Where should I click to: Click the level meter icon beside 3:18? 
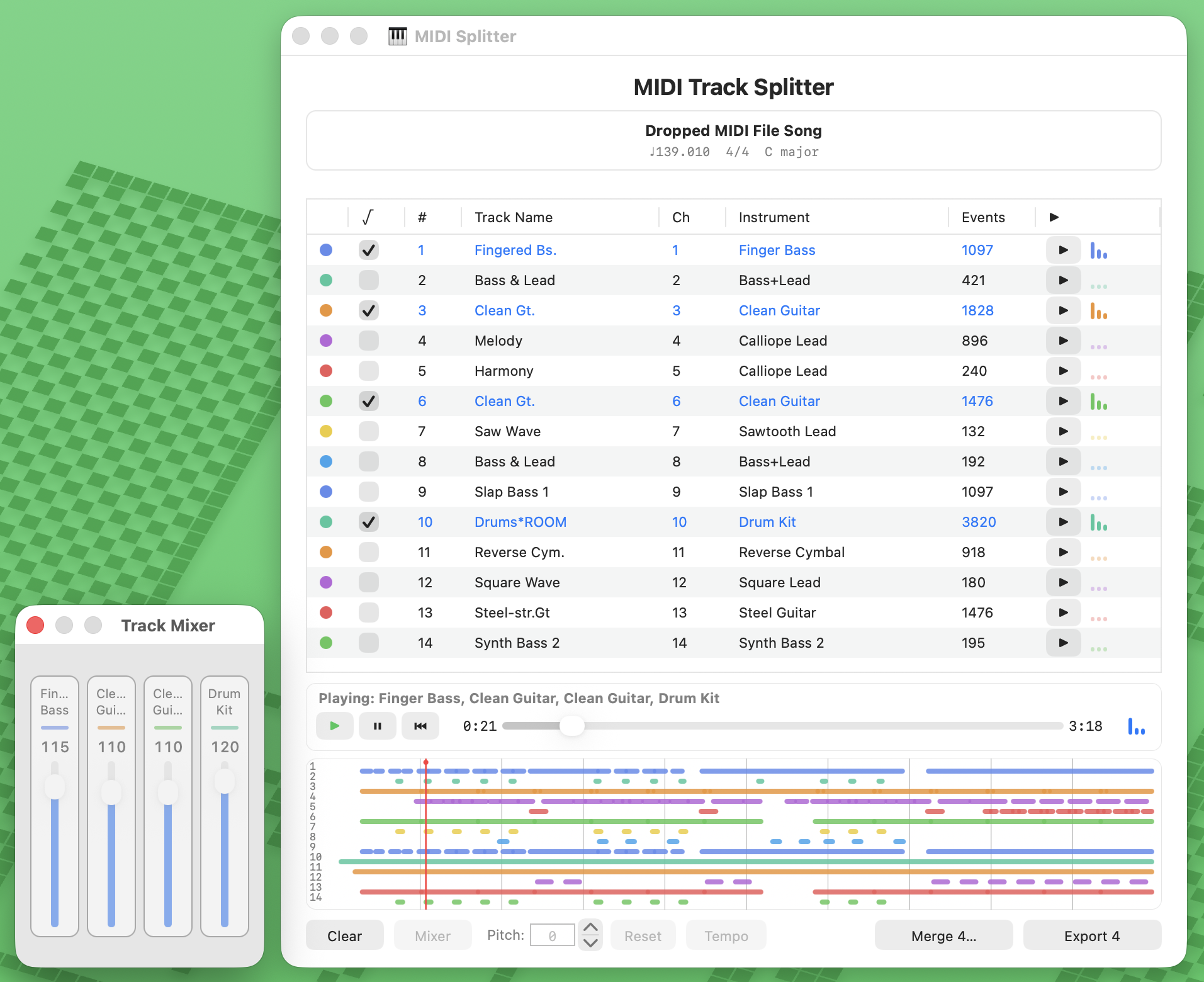click(x=1136, y=726)
